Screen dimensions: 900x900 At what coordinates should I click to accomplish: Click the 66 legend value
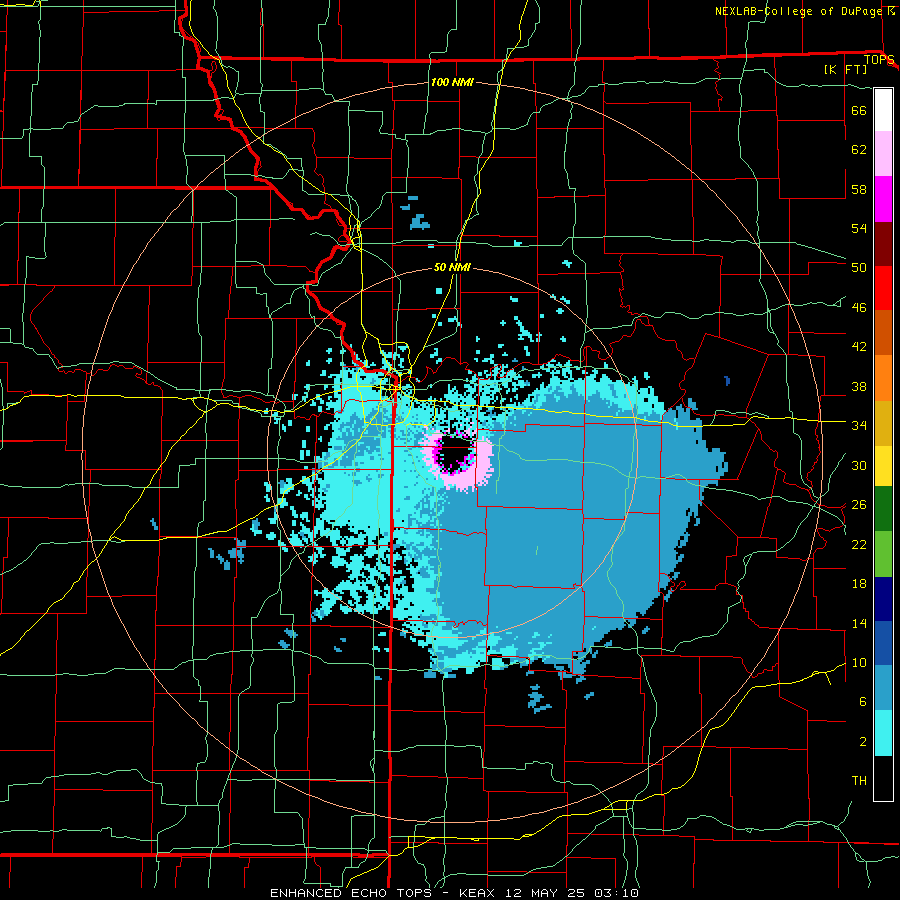click(x=859, y=110)
